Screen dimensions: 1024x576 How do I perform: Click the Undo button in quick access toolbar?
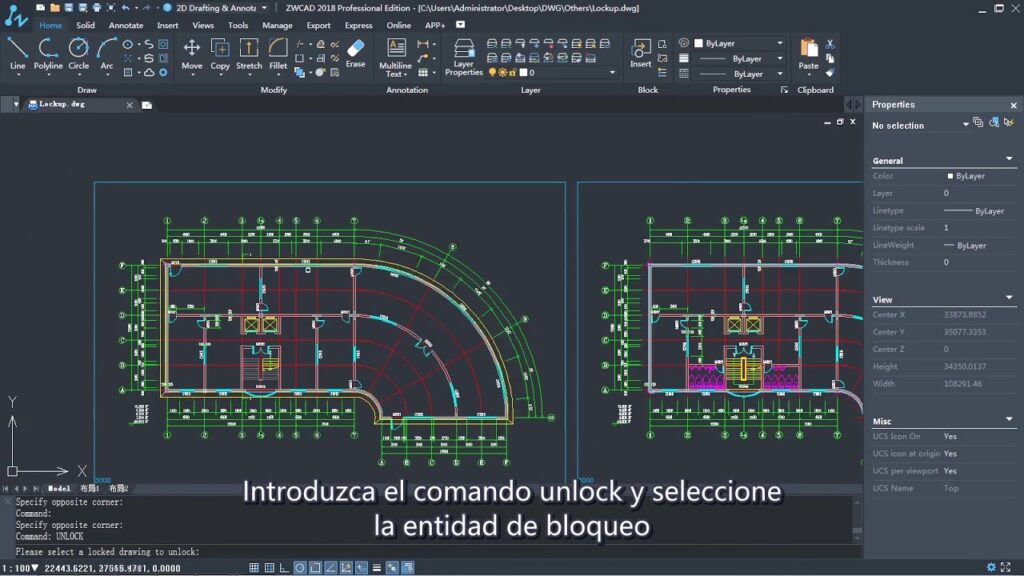click(x=125, y=8)
